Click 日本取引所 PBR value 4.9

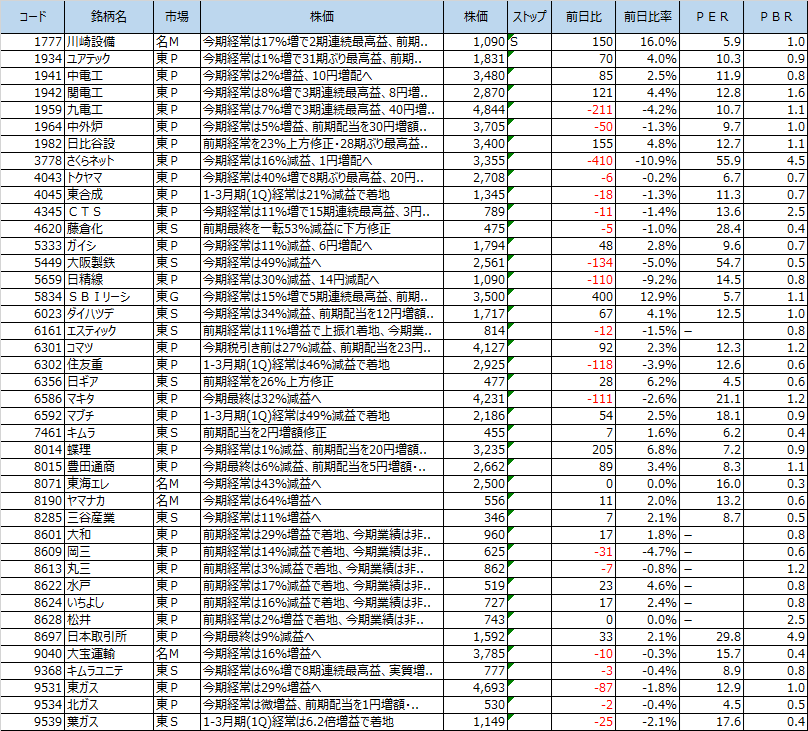[776, 637]
